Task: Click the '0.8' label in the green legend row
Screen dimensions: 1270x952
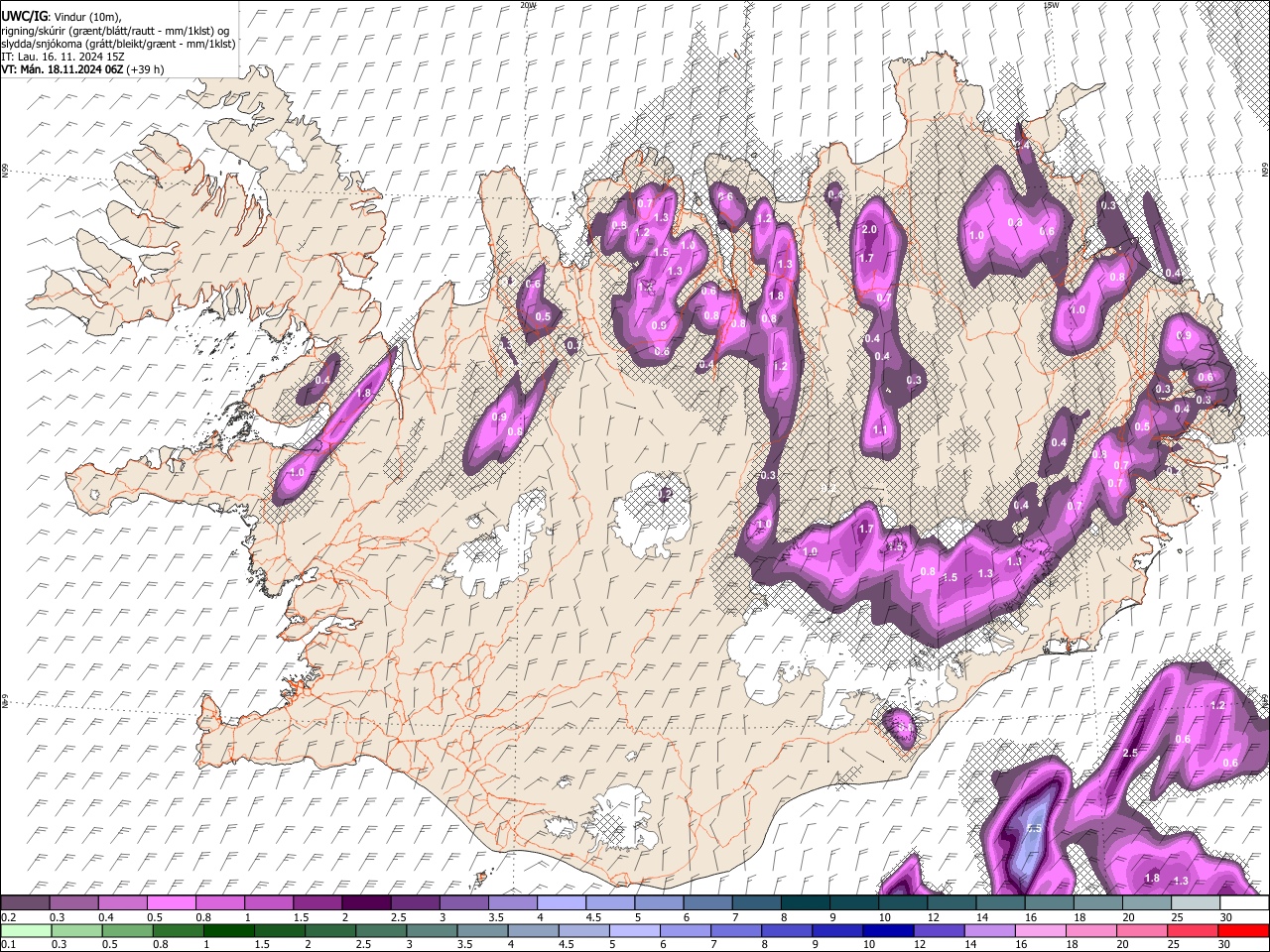Action: 159,945
